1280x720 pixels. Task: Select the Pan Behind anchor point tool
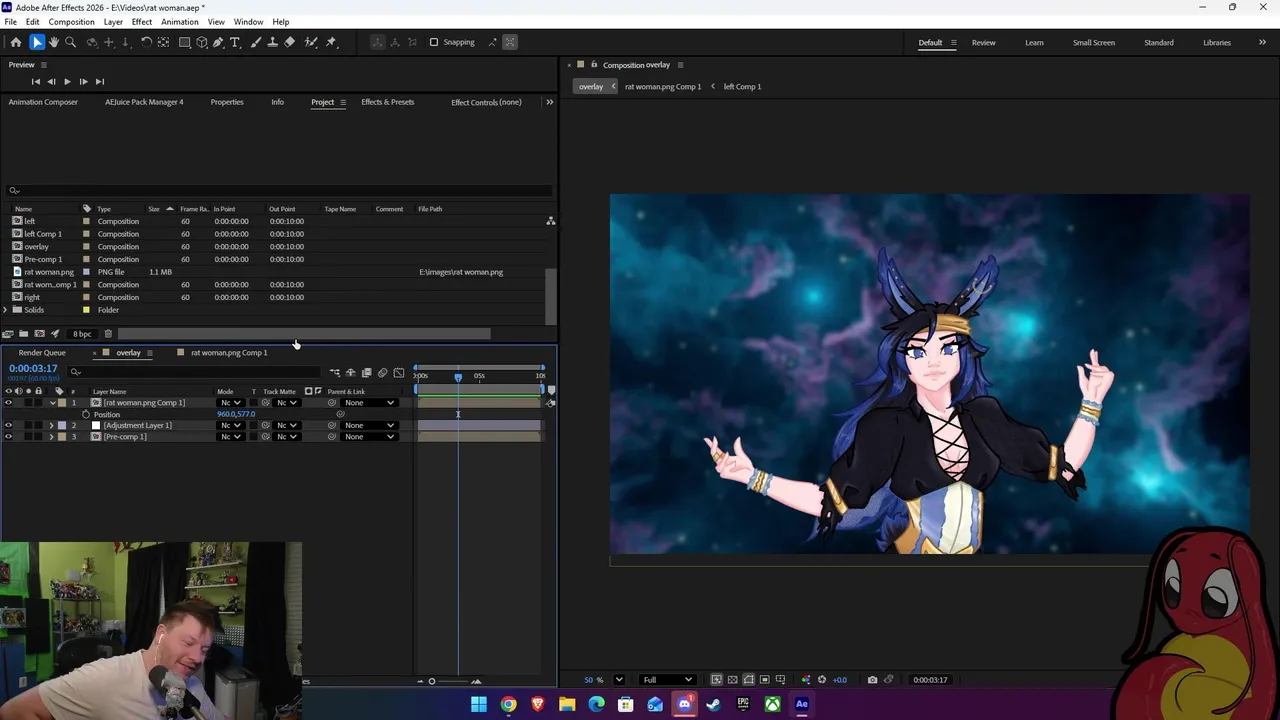click(163, 42)
